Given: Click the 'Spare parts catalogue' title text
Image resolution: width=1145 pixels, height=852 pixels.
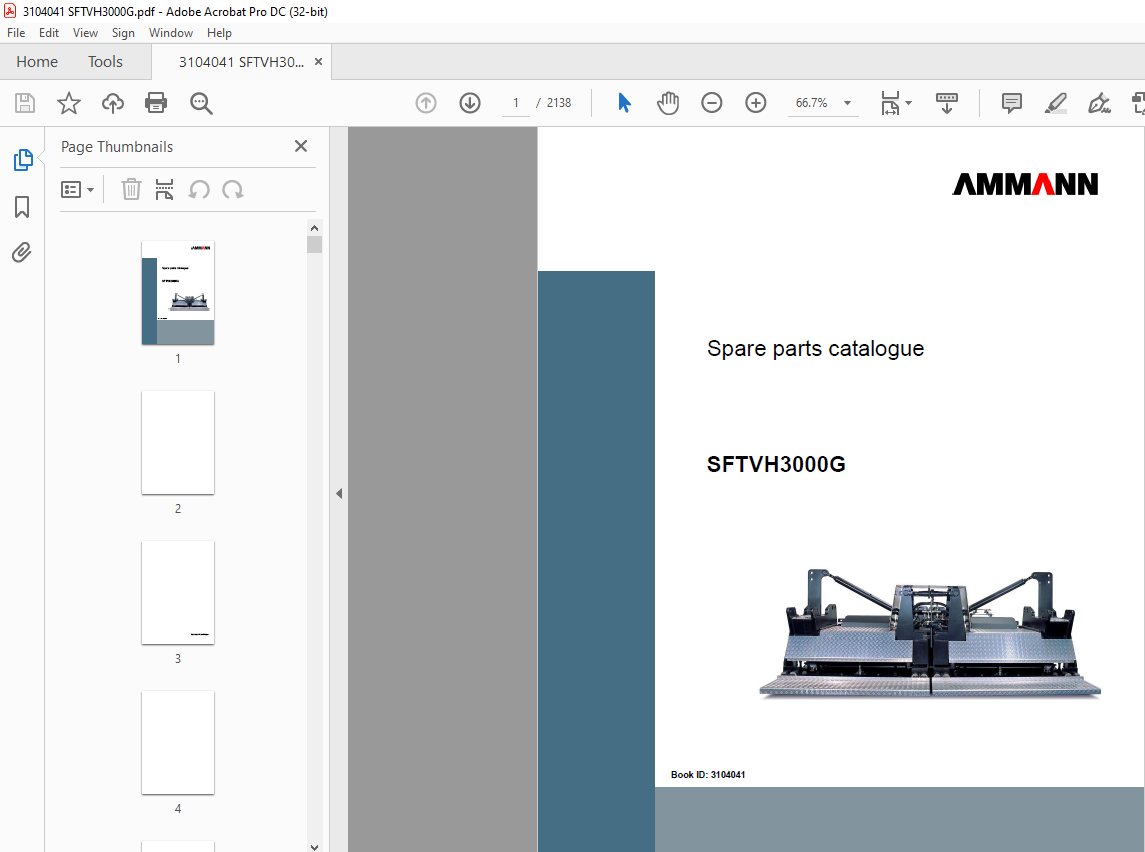Looking at the screenshot, I should point(815,348).
